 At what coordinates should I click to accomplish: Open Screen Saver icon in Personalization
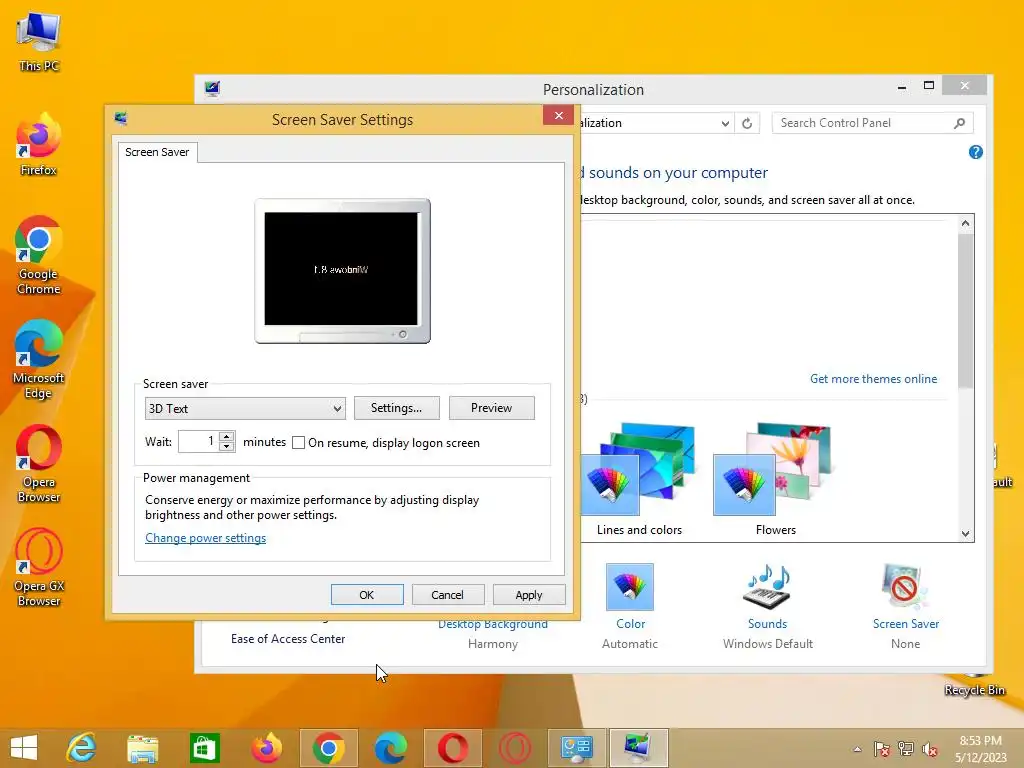coord(905,586)
